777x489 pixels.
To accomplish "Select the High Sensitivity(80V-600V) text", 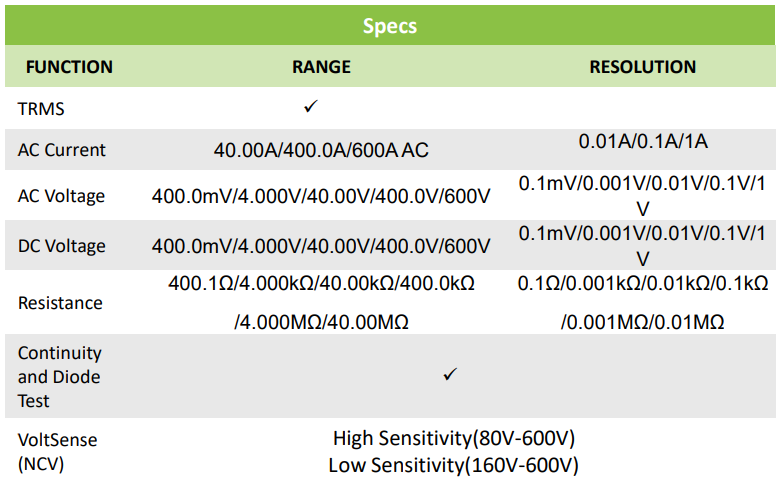I will click(x=453, y=438).
